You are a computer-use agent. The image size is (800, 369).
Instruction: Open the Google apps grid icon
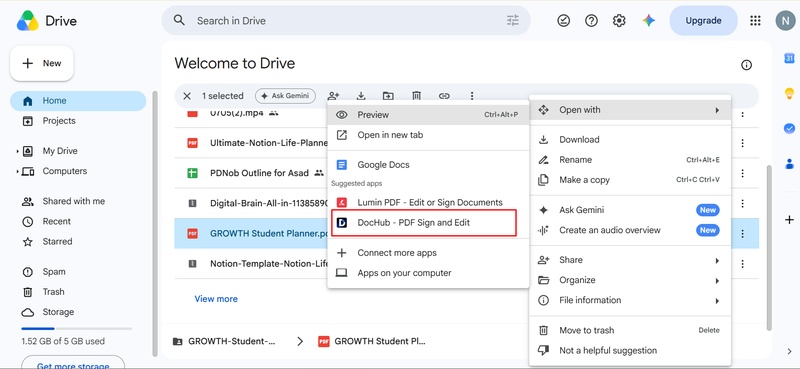[755, 20]
